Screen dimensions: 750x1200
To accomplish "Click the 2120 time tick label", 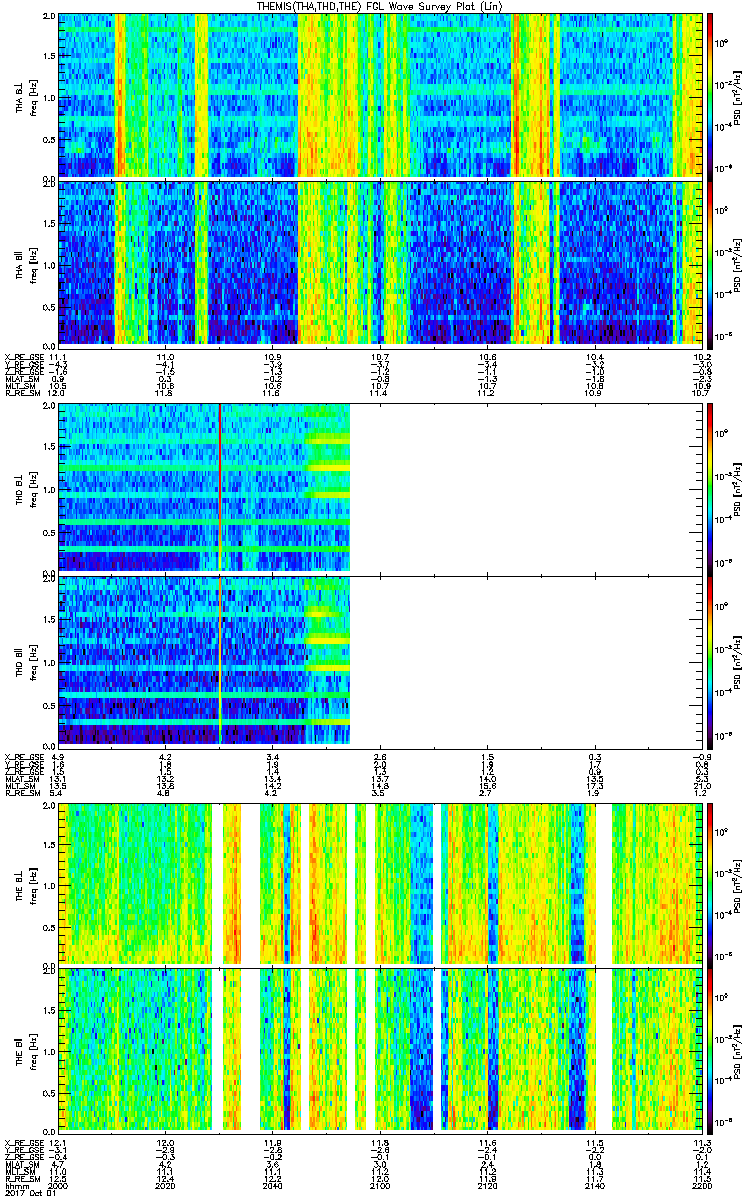I will coord(487,1185).
